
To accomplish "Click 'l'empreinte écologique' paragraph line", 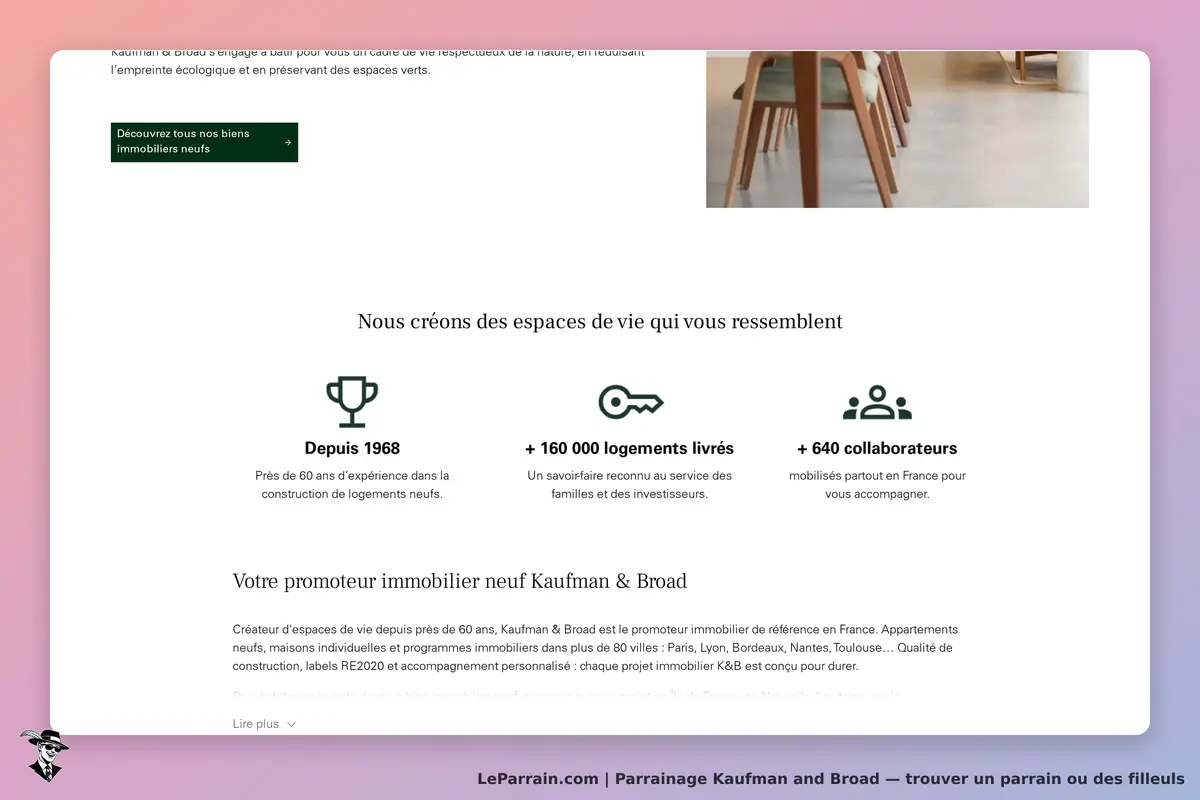I will tap(270, 70).
